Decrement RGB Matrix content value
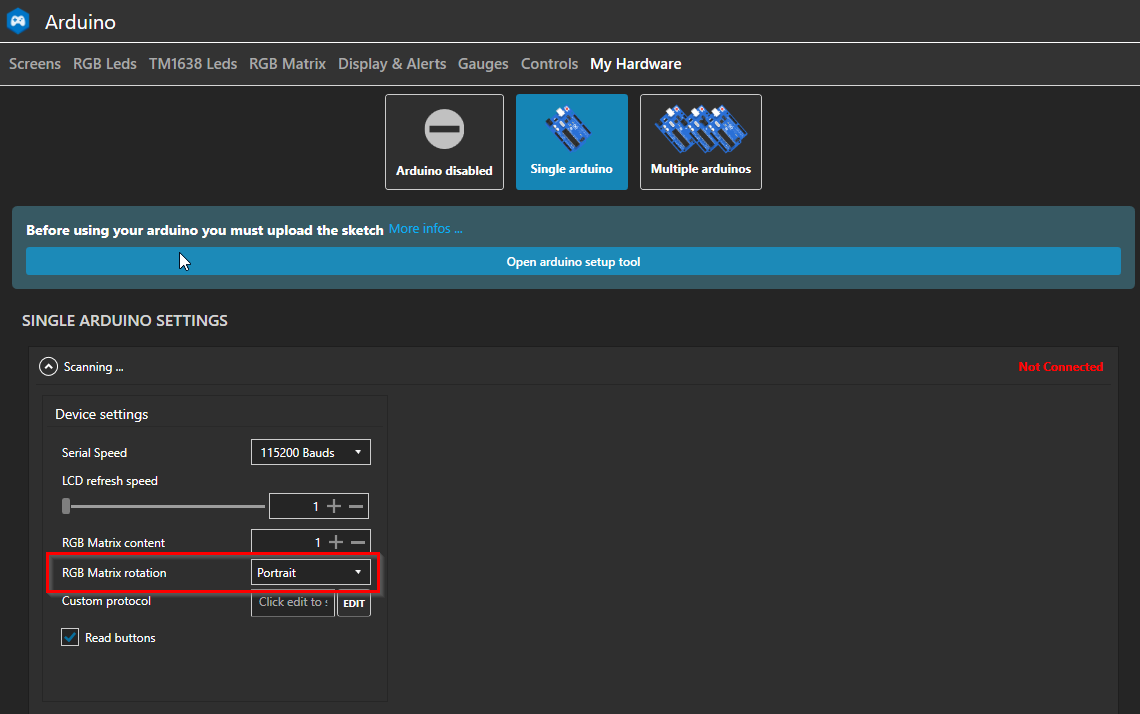1140x714 pixels. point(359,542)
